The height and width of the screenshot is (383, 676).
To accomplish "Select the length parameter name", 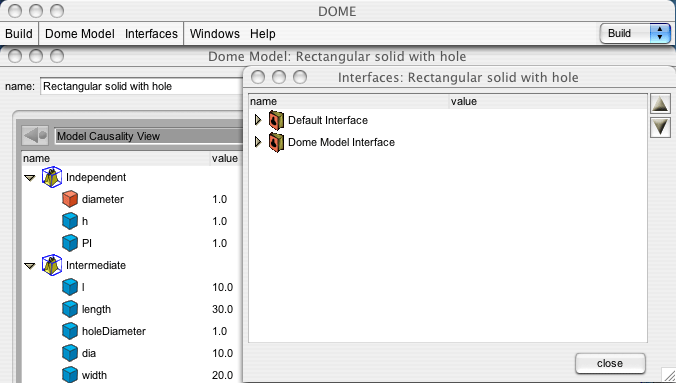I will point(96,309).
